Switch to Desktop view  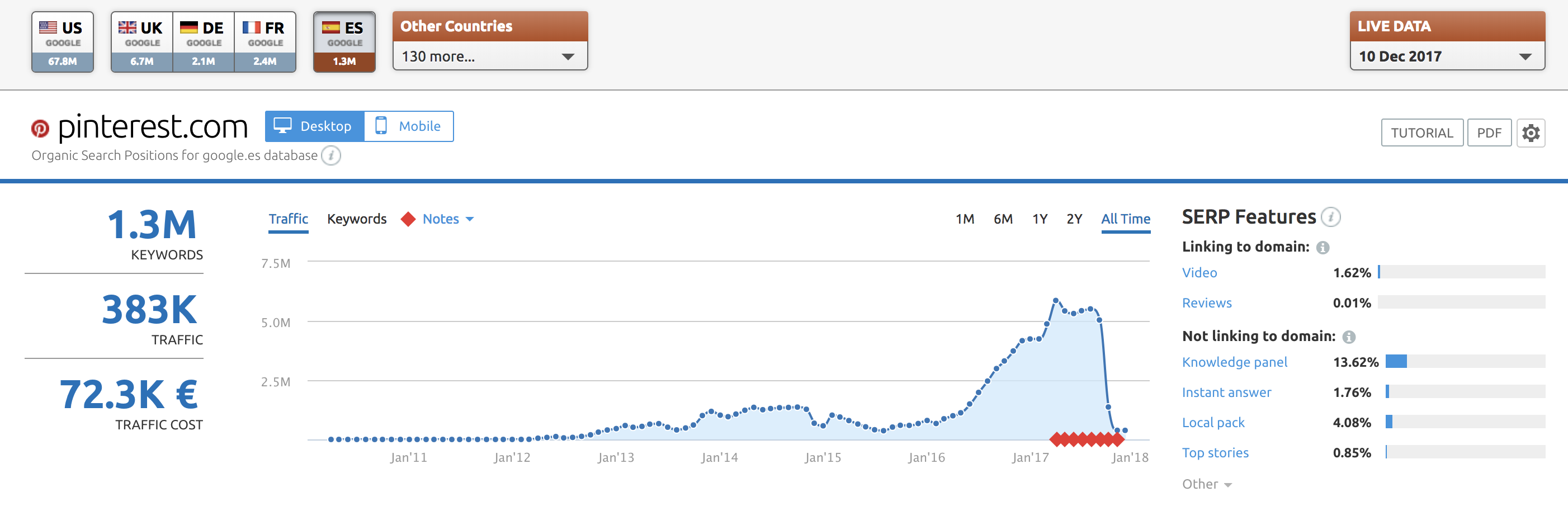click(315, 126)
